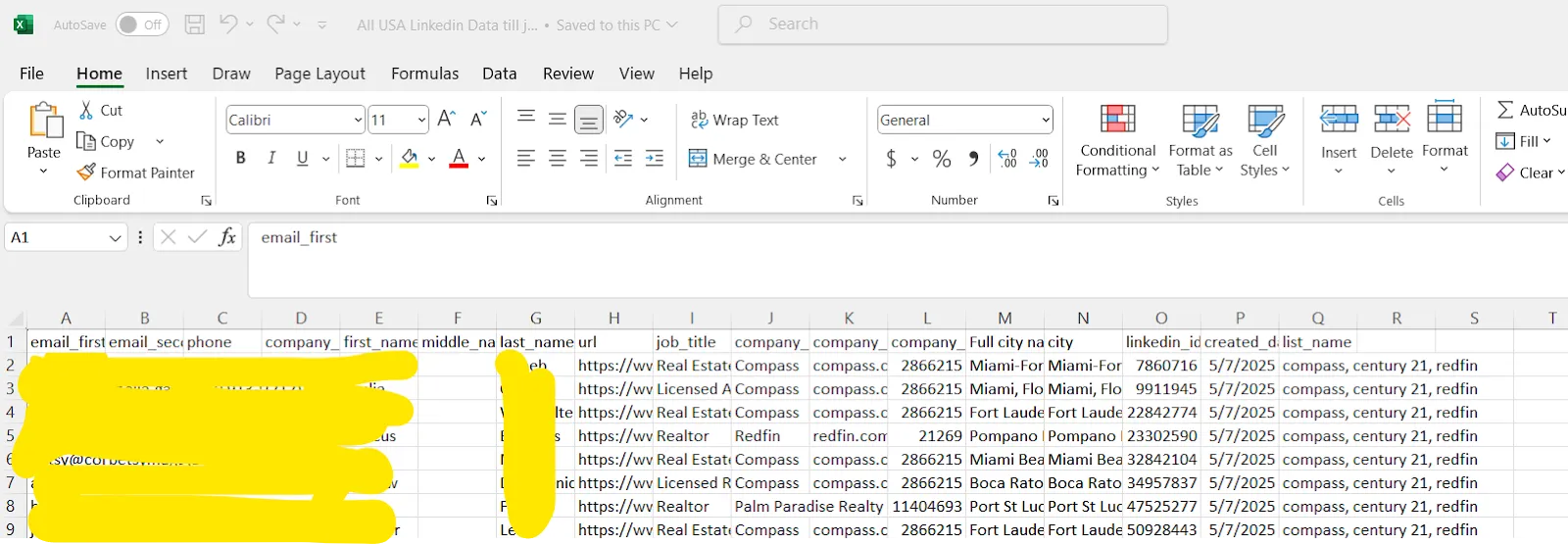Open the Format as Table gallery
Viewport: 1568px width, 545px height.
pyautogui.click(x=1200, y=141)
